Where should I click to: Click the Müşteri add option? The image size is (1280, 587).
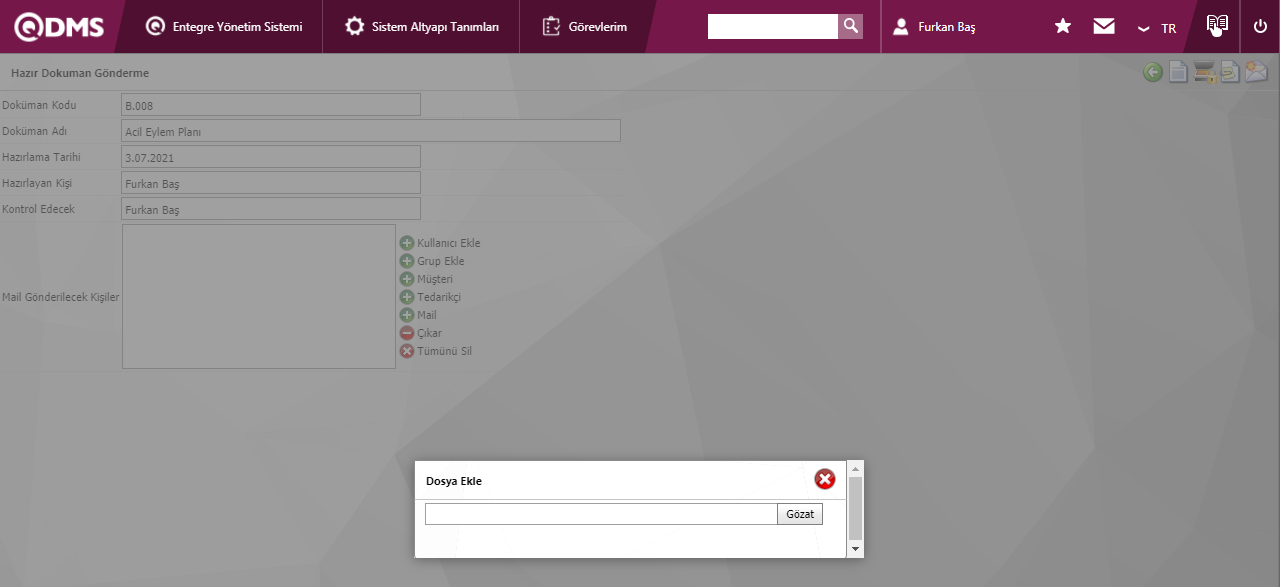426,279
